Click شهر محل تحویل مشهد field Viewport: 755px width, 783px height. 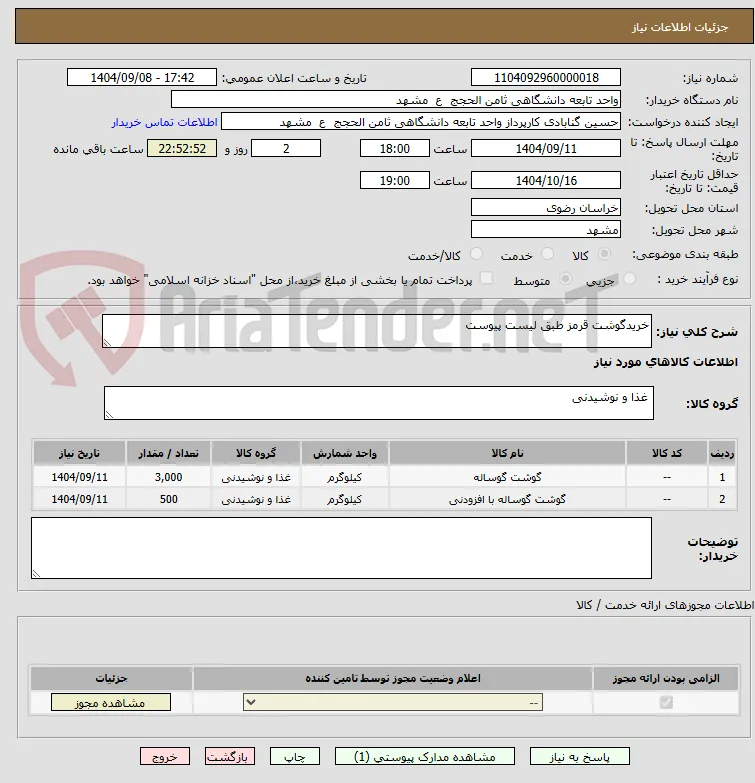[x=546, y=229]
